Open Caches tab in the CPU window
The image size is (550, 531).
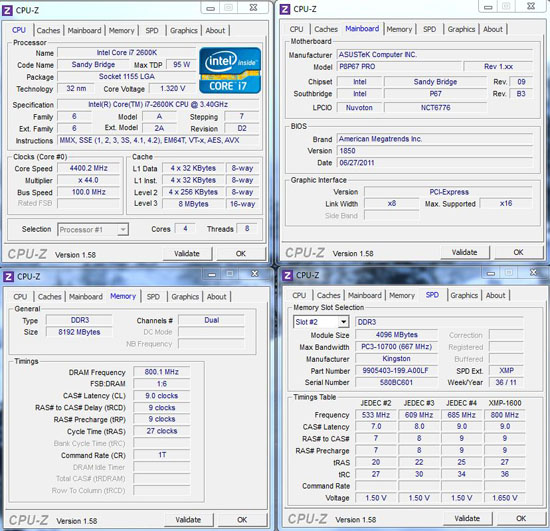[48, 31]
